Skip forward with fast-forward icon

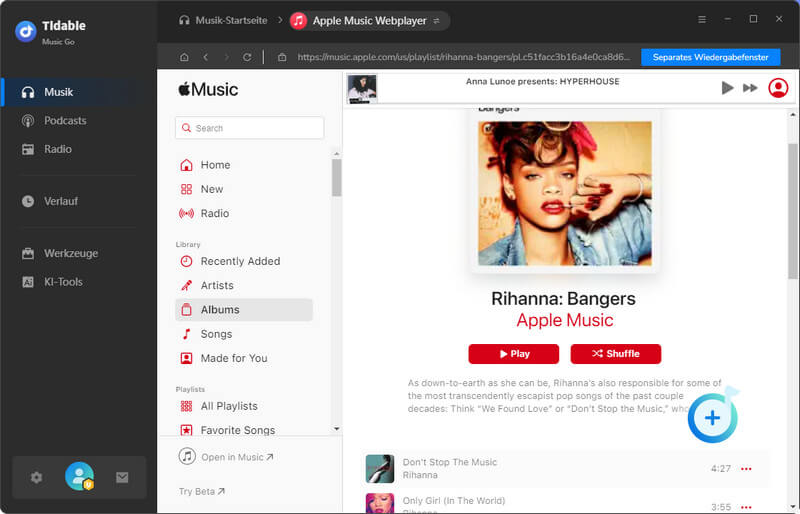coord(750,88)
